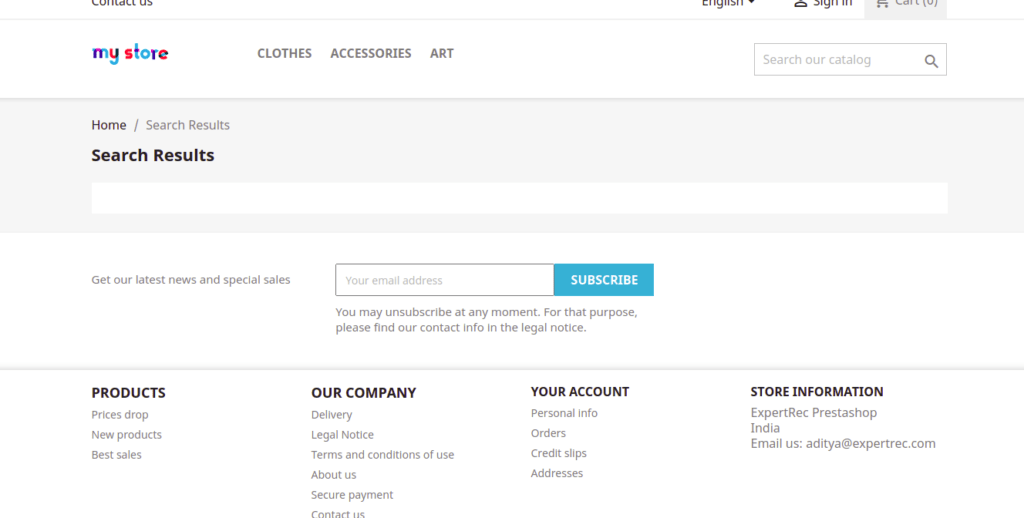This screenshot has width=1024, height=518.
Task: Open the Delivery link
Action: coord(332,415)
